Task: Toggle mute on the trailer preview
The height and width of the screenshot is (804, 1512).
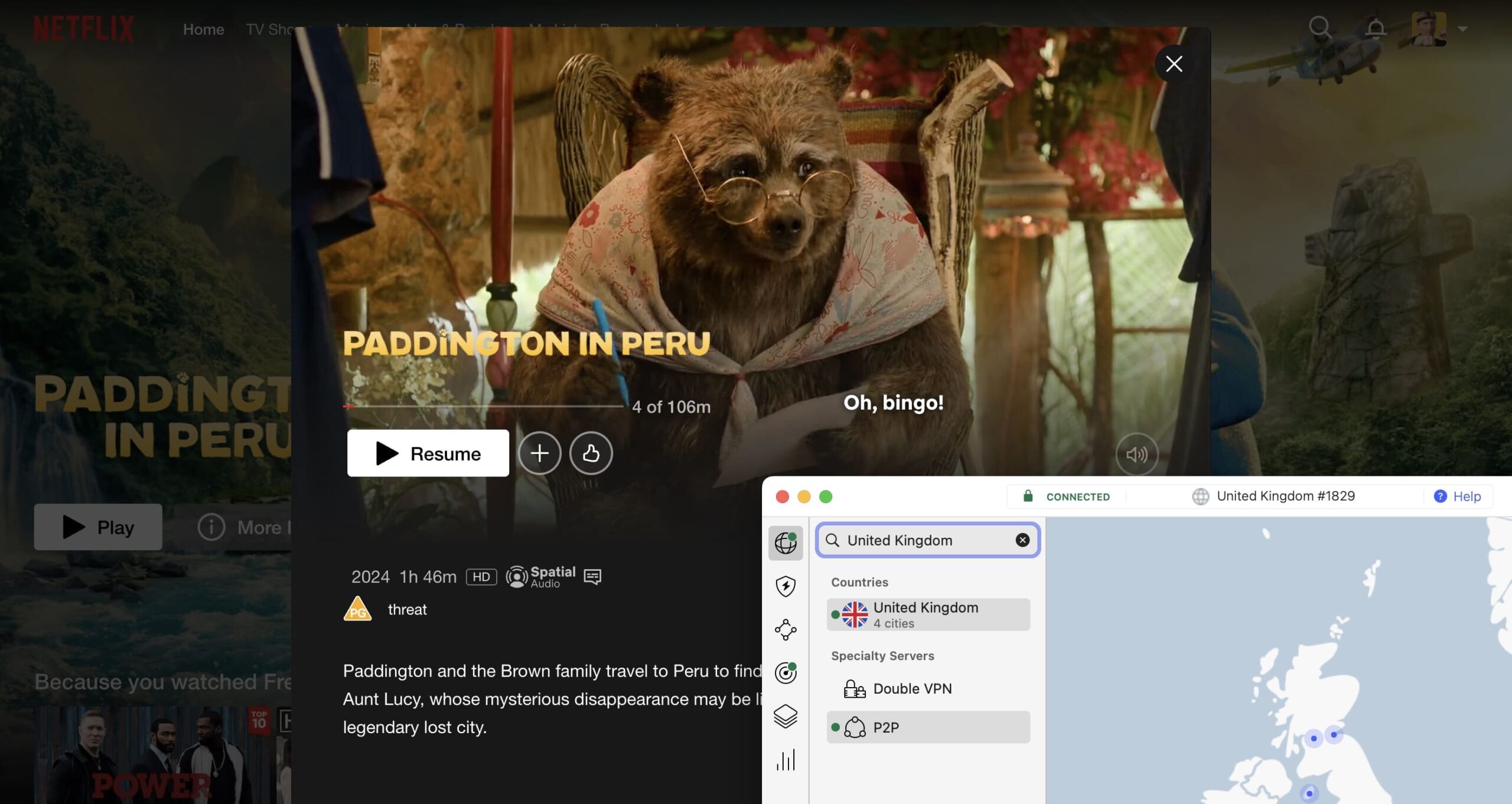Action: pyautogui.click(x=1137, y=453)
